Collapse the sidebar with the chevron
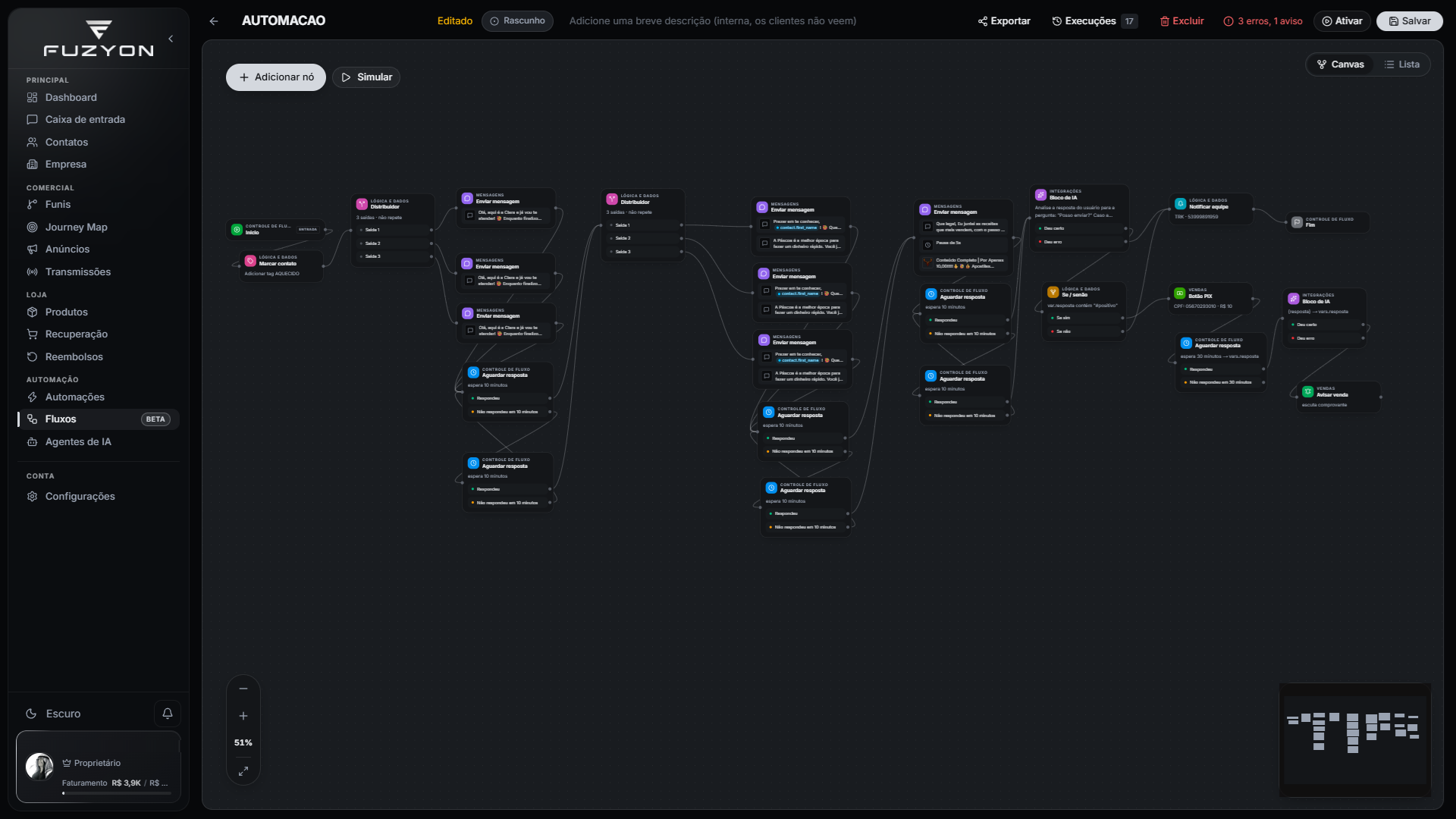Screen dimensions: 1456x819 pyautogui.click(x=171, y=39)
